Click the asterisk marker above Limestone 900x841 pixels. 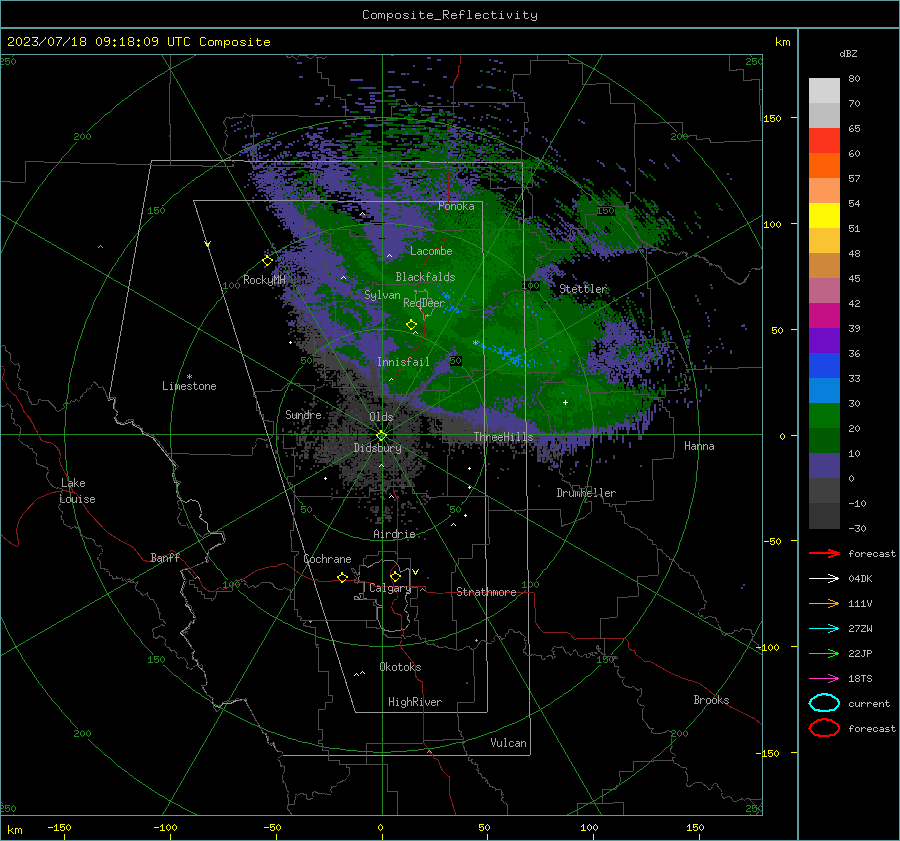[189, 377]
